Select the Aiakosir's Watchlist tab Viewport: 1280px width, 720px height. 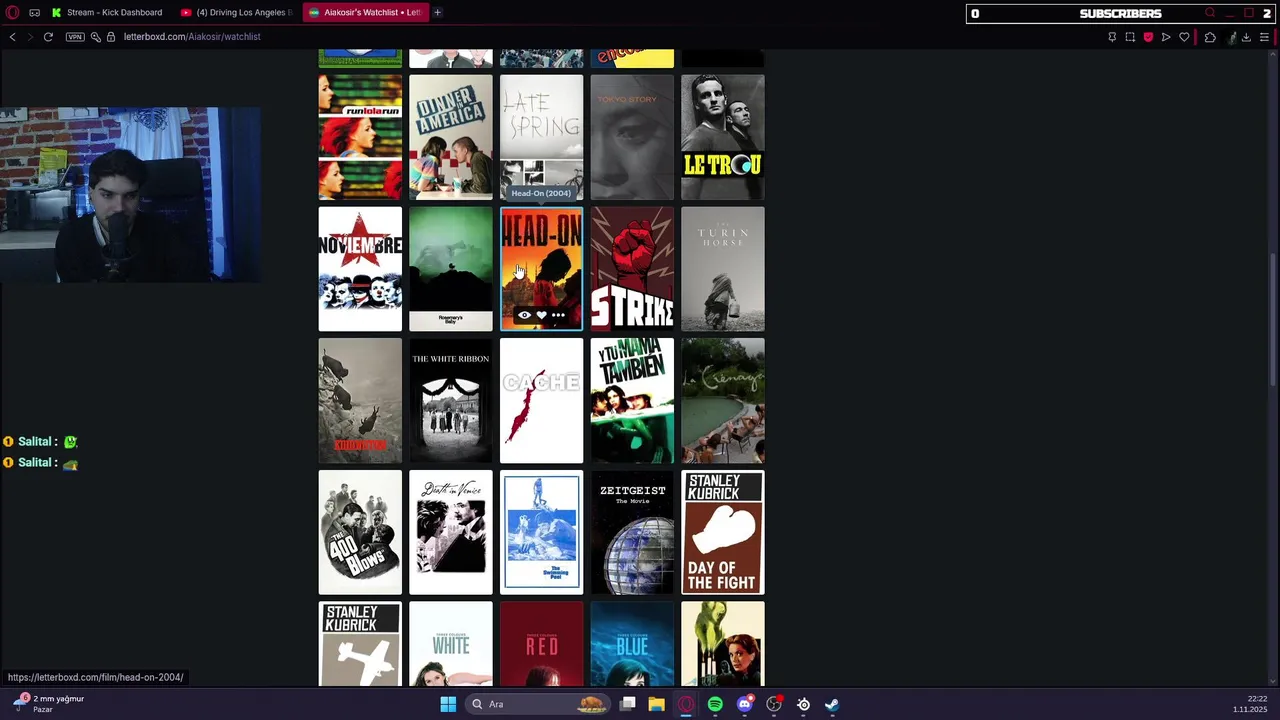(x=365, y=12)
